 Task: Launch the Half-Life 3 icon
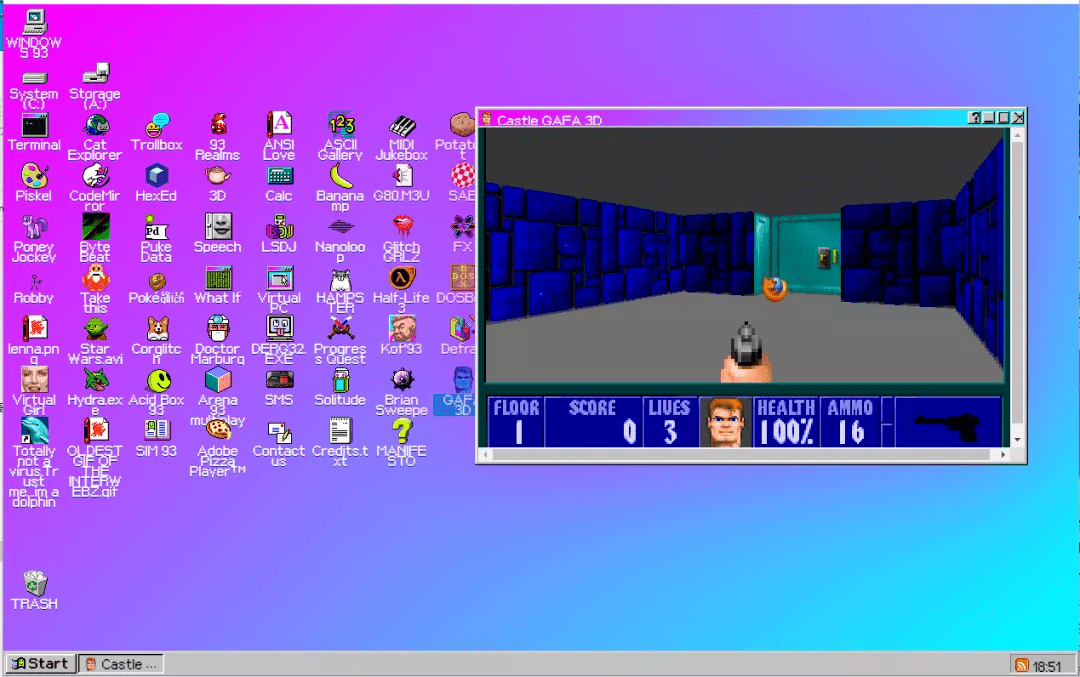click(401, 279)
